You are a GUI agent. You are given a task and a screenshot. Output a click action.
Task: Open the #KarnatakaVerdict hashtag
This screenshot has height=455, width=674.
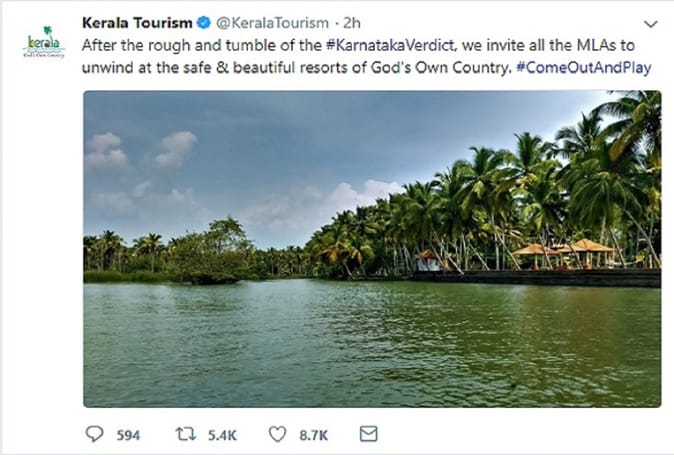coord(390,46)
